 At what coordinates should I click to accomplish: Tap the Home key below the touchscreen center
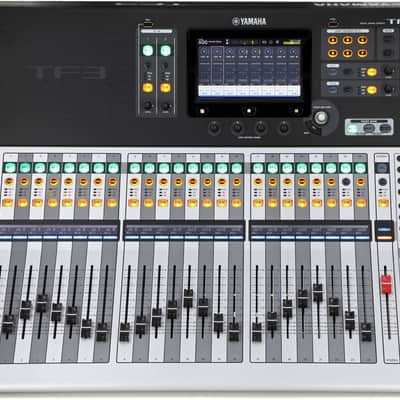pos(249,111)
